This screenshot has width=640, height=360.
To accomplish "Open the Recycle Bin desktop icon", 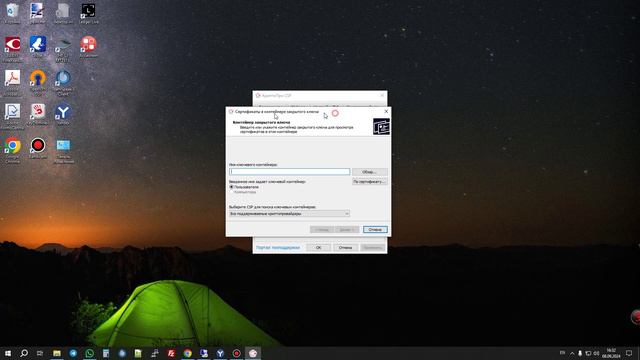I will (x=13, y=11).
